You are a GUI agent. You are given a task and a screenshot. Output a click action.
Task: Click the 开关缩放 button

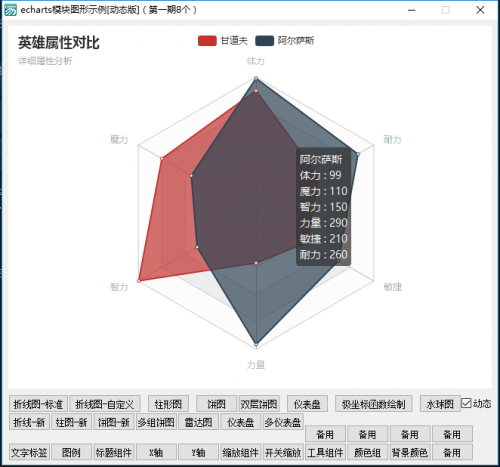283,452
